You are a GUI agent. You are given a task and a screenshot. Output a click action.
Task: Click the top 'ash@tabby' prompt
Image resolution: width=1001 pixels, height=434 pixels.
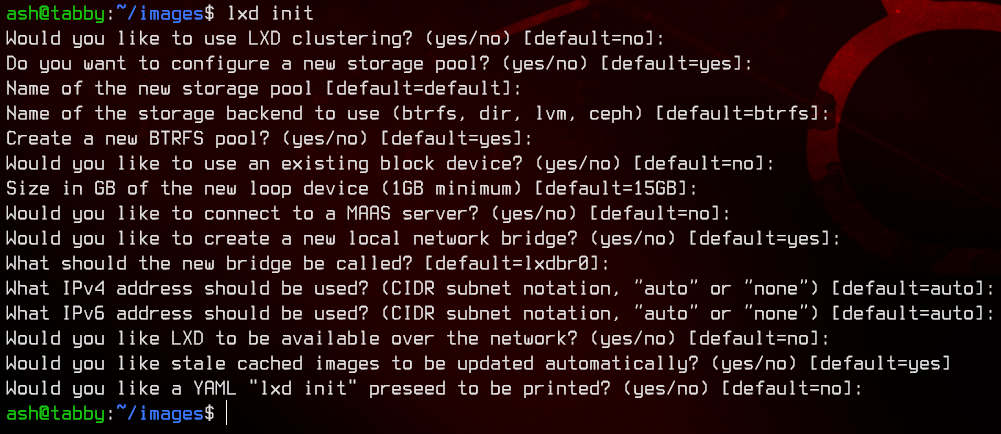tap(55, 12)
